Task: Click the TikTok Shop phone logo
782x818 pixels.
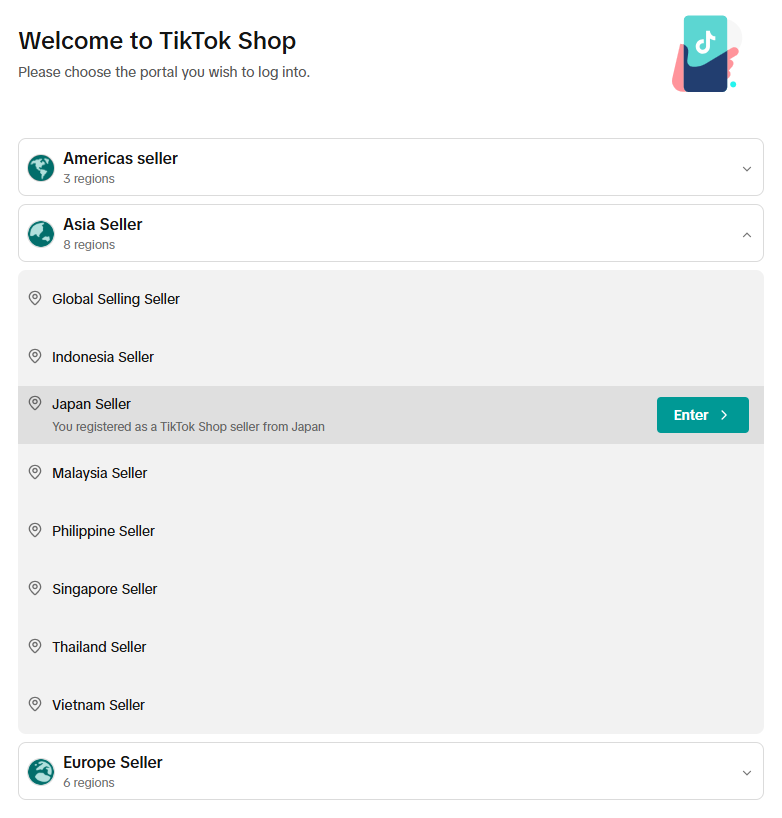Action: coord(706,54)
